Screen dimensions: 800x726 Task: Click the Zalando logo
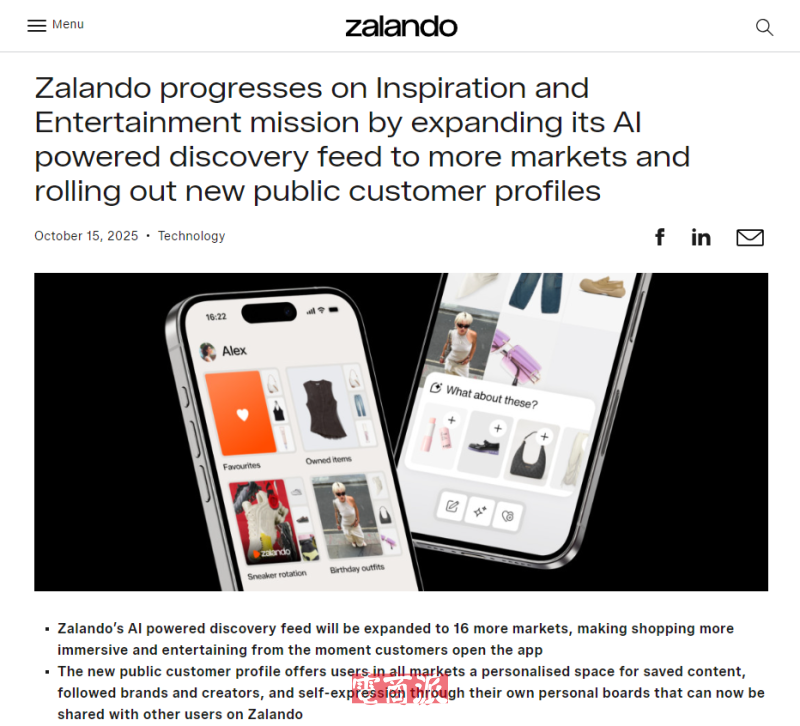coord(401,27)
